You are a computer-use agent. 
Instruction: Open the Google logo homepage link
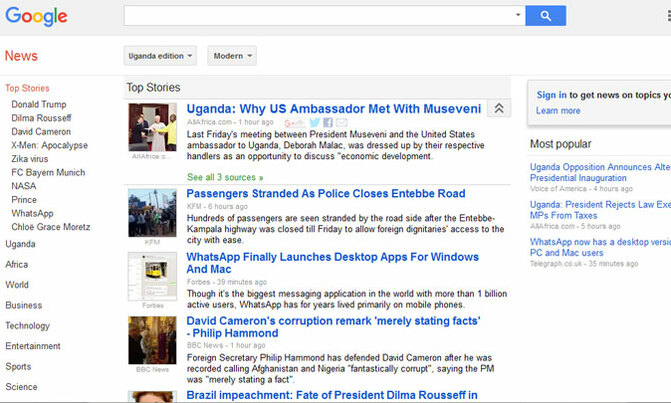pyautogui.click(x=36, y=16)
